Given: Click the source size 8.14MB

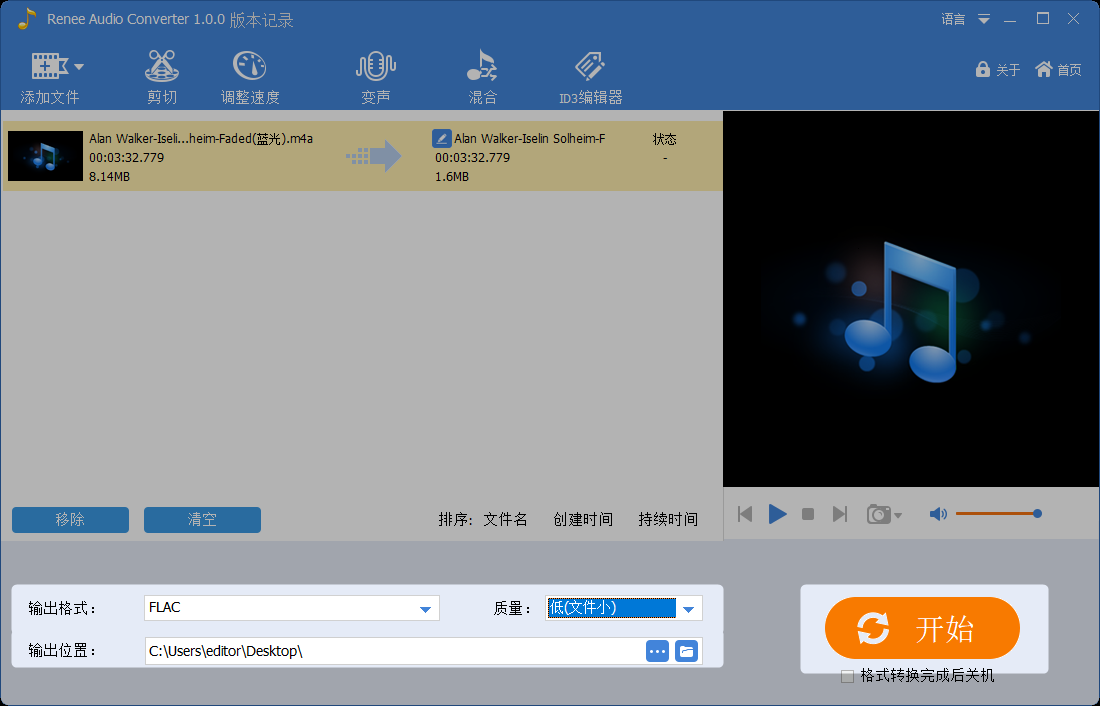Looking at the screenshot, I should pyautogui.click(x=109, y=177).
